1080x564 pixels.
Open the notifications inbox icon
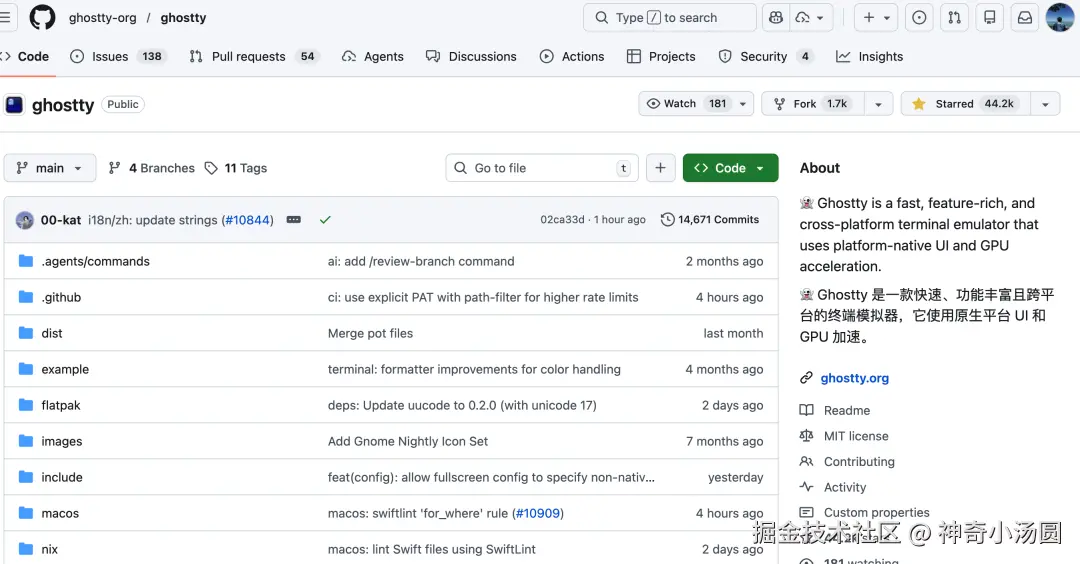(1025, 18)
